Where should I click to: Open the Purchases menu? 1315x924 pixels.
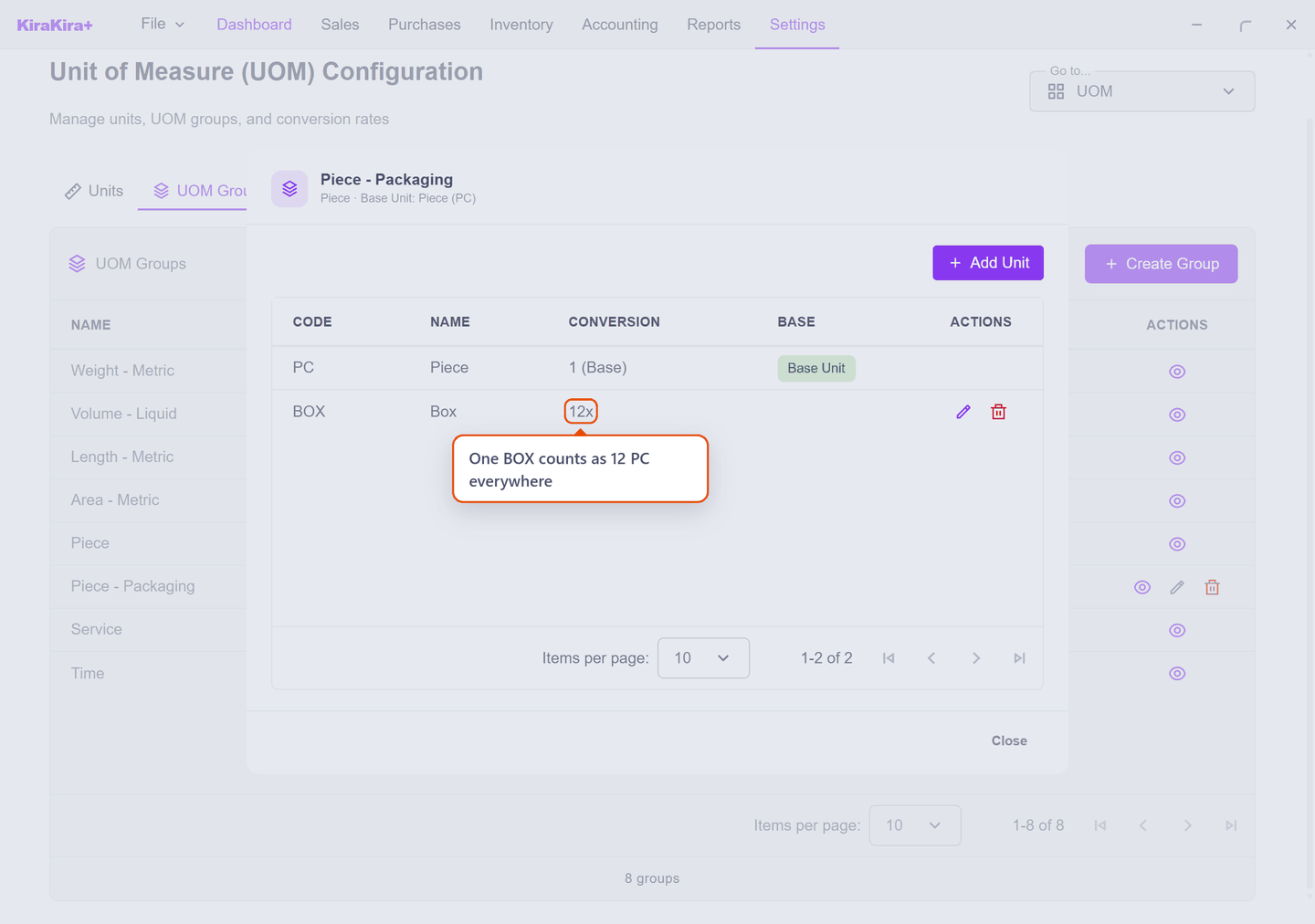click(x=425, y=25)
